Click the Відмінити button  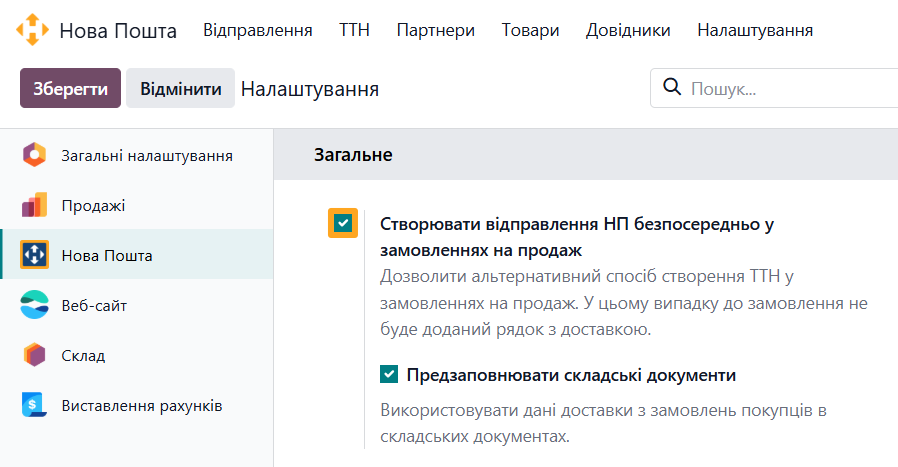click(x=180, y=88)
